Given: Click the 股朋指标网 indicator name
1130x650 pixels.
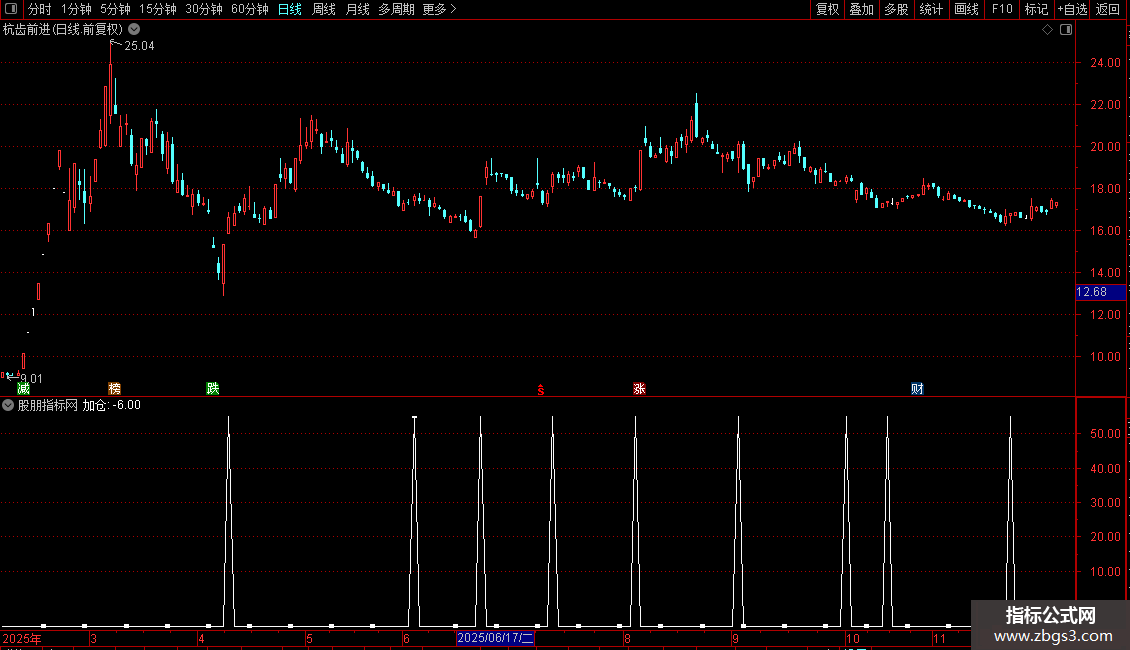Looking at the screenshot, I should (48, 406).
